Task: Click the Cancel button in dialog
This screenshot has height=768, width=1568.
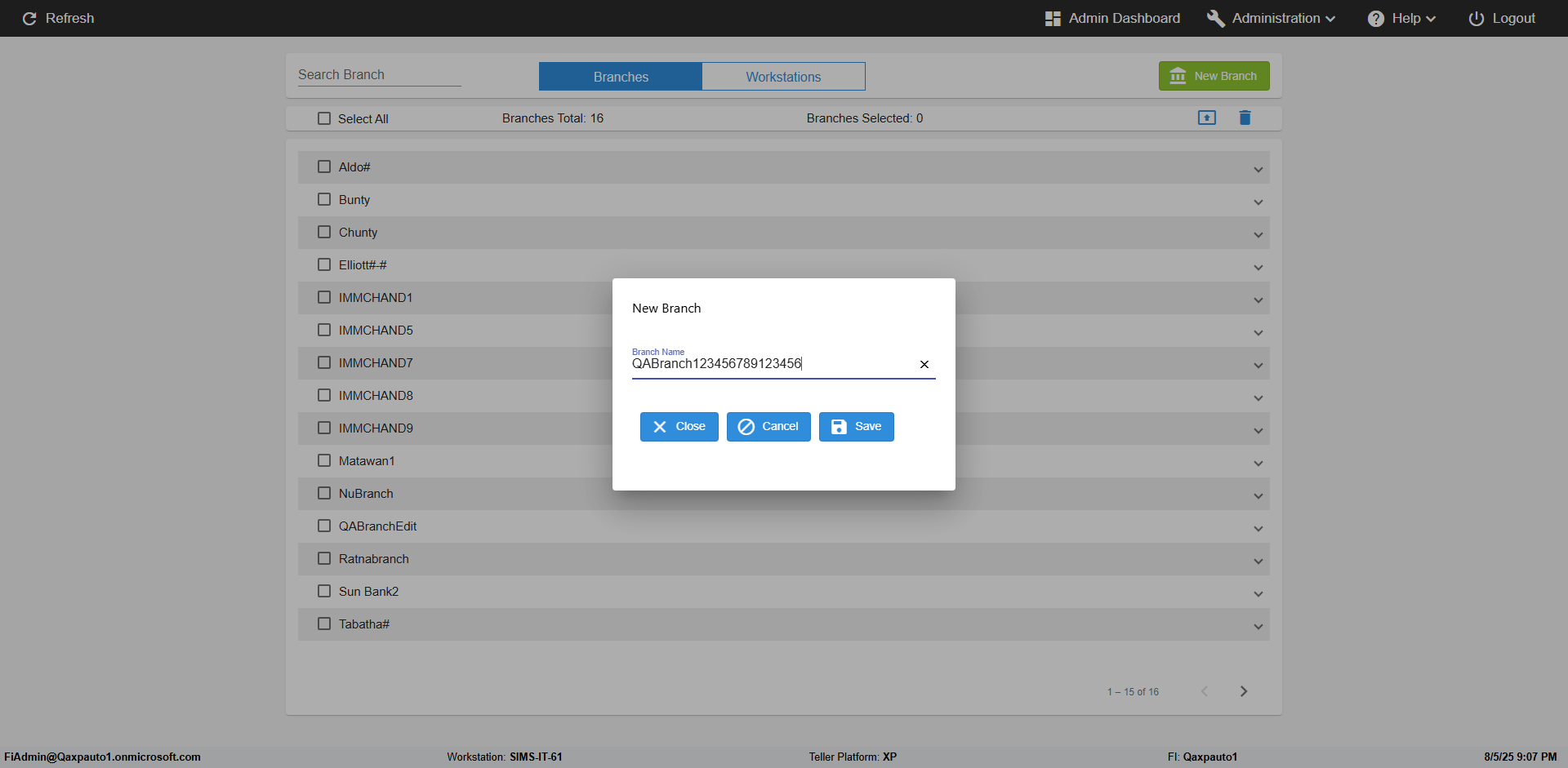Action: tap(768, 427)
